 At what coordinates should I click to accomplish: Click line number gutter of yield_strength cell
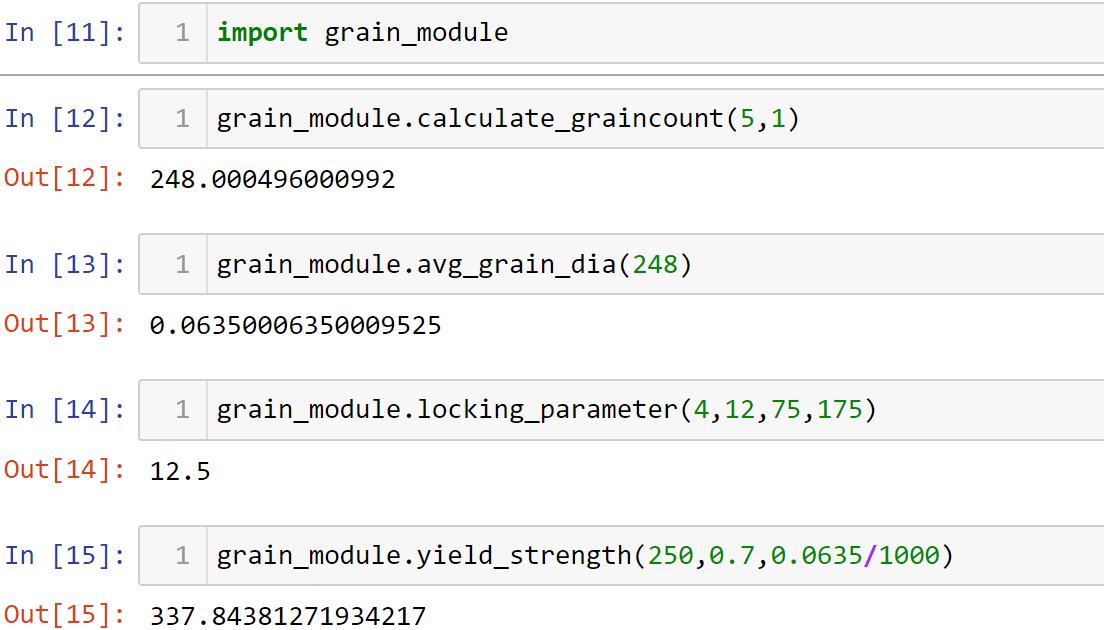pos(182,556)
